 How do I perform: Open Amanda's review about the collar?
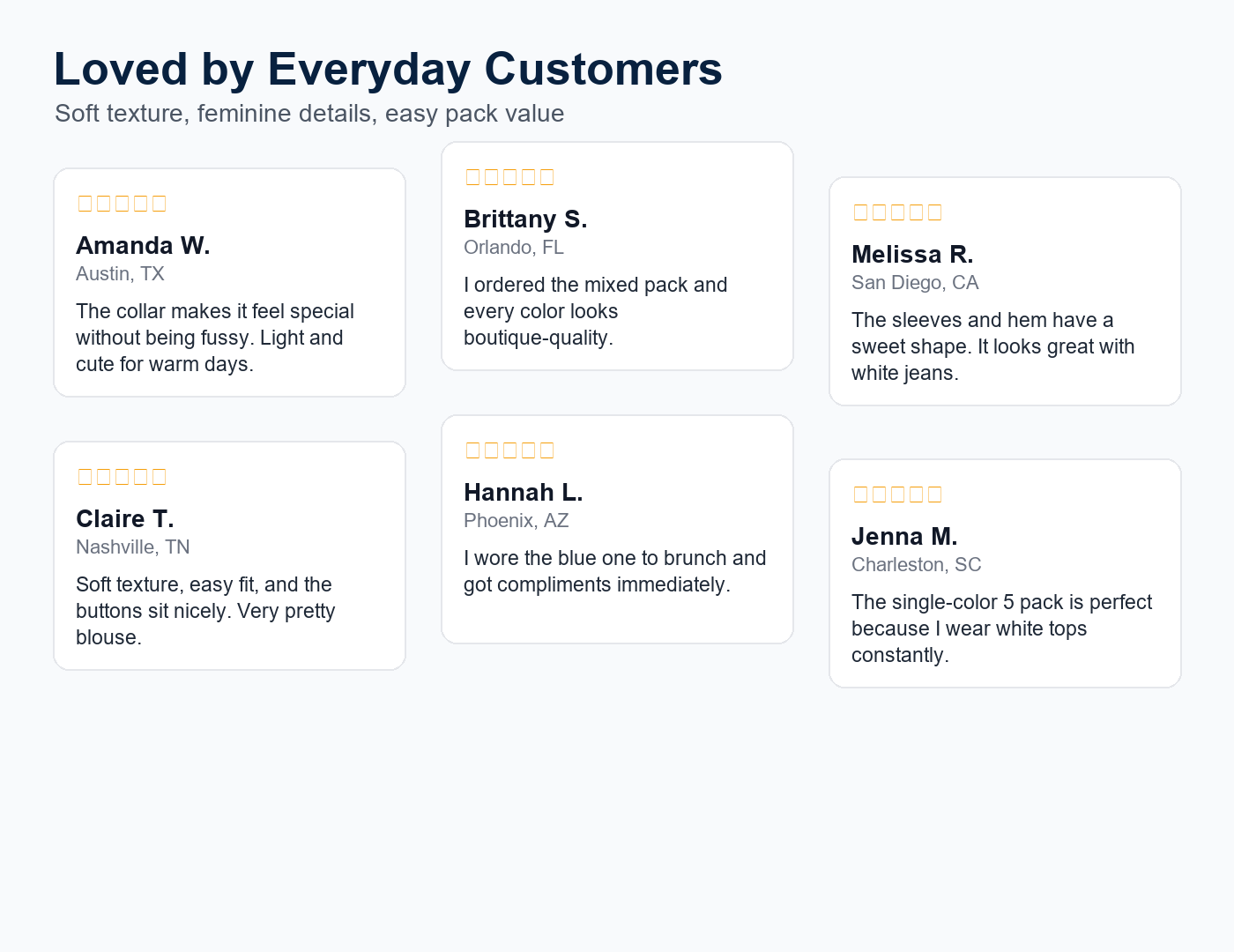[x=215, y=338]
